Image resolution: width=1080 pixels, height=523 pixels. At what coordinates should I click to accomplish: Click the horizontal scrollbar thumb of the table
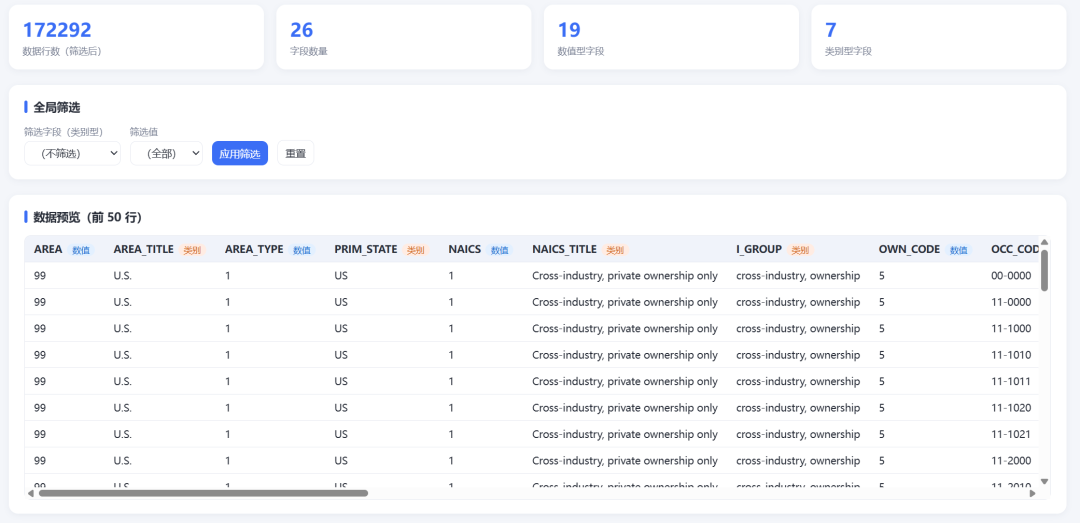pos(203,493)
